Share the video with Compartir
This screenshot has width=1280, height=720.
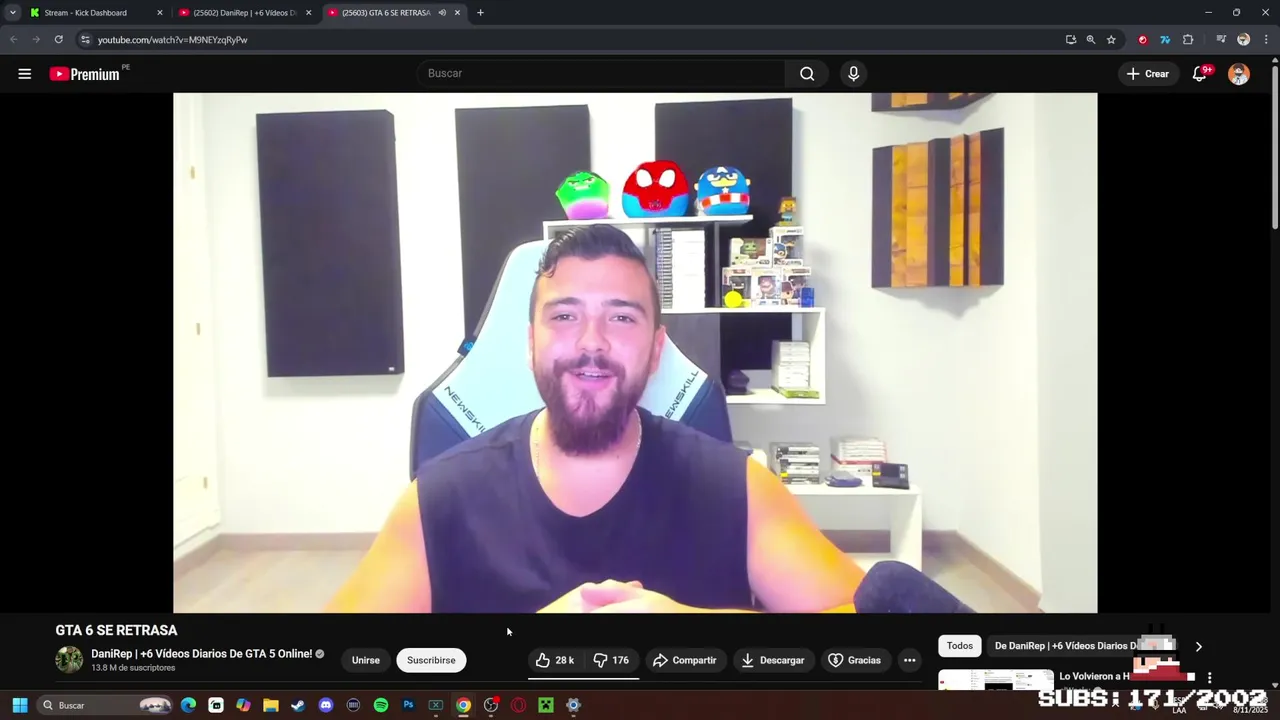tap(685, 660)
